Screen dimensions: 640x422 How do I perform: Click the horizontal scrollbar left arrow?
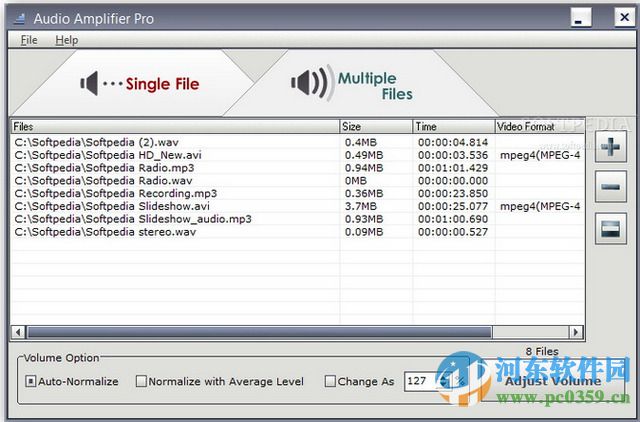click(x=18, y=332)
